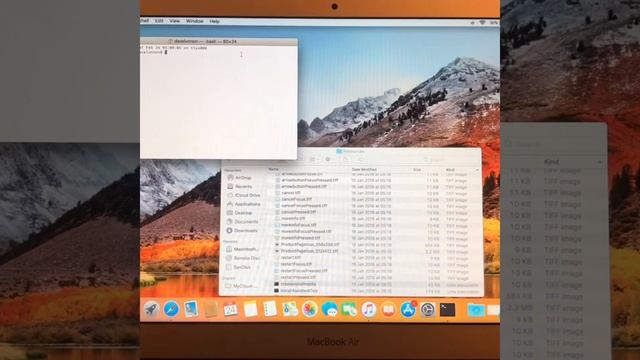
Task: Open FaceTime from the Dock
Action: tap(349, 309)
